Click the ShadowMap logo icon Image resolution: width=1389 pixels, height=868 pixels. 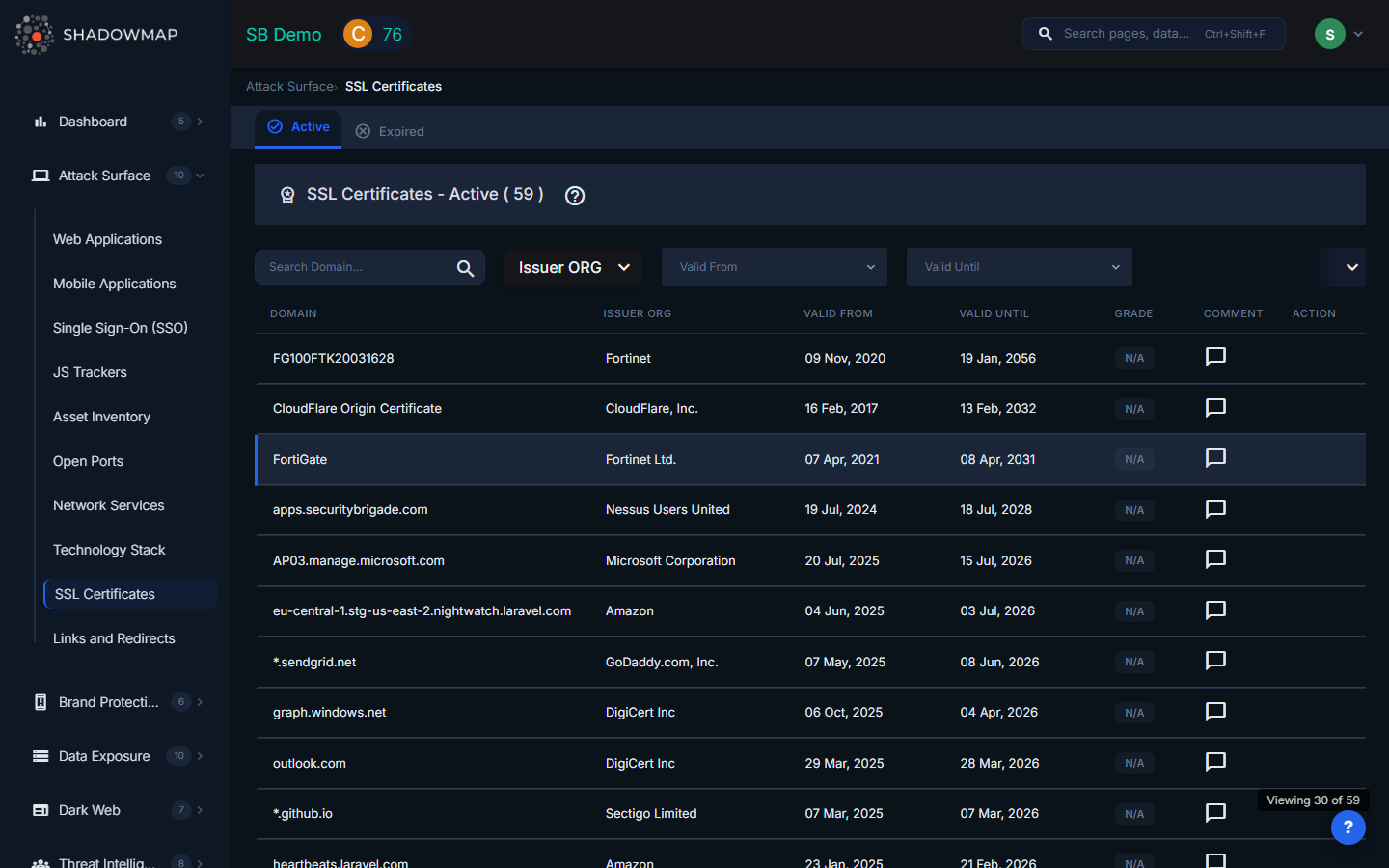[x=35, y=35]
